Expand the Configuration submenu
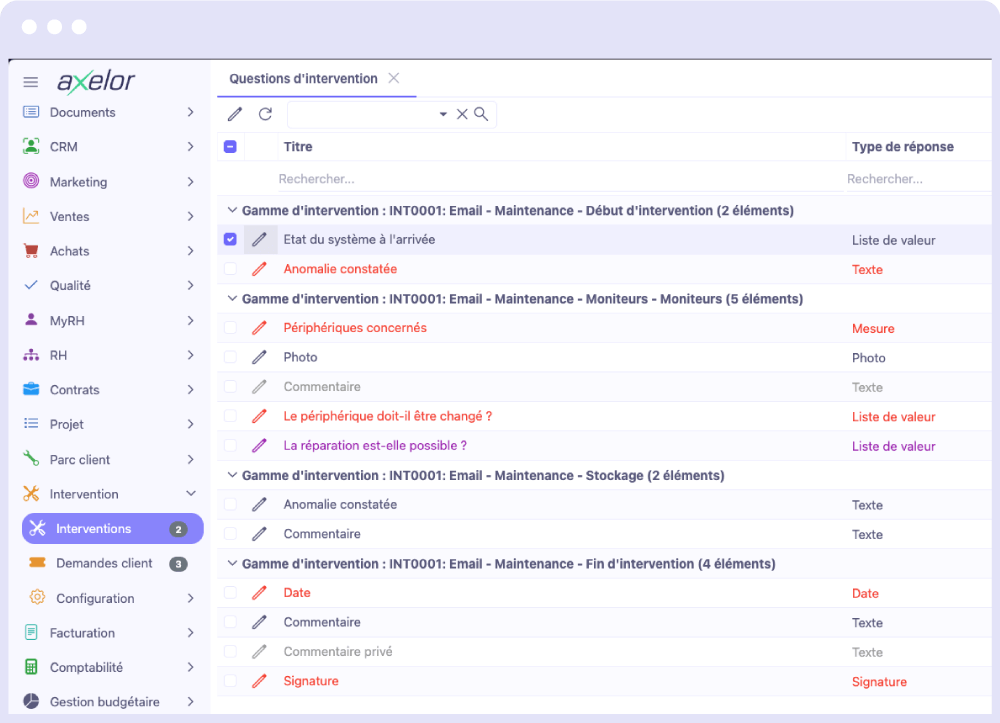 click(190, 598)
